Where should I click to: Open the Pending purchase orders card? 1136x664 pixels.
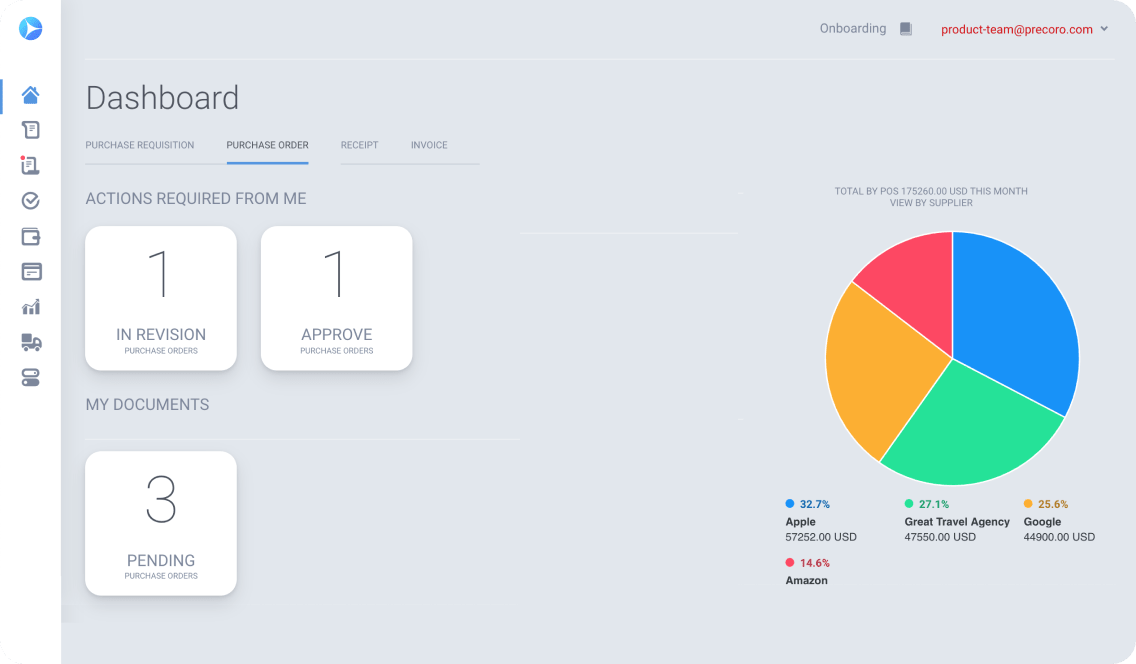pos(160,522)
